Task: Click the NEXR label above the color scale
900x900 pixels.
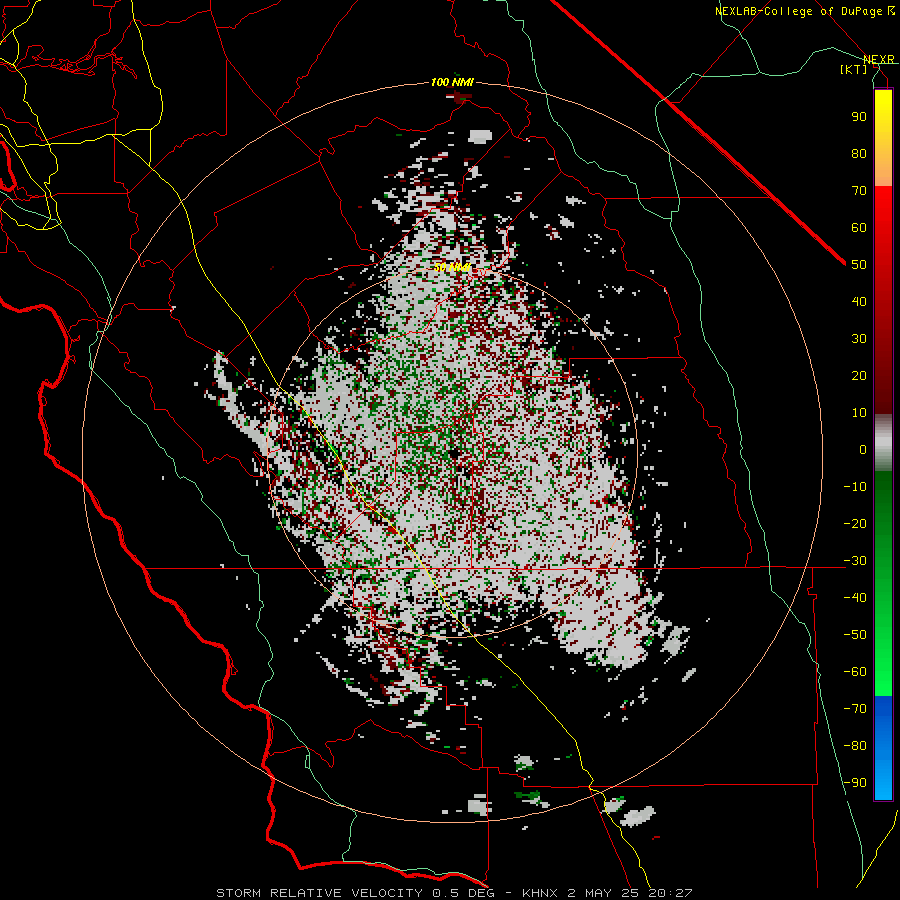Action: pyautogui.click(x=878, y=59)
